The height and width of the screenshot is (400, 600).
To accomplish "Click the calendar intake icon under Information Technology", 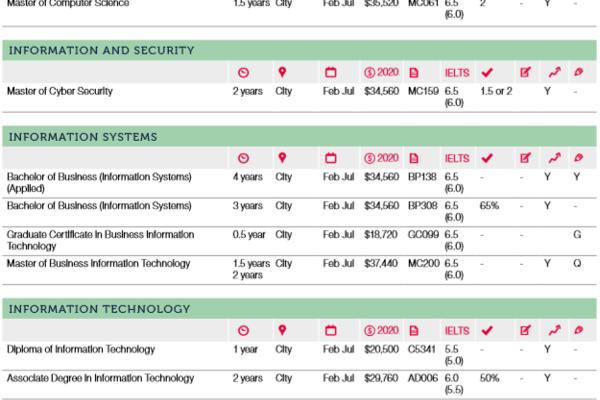I will click(332, 330).
